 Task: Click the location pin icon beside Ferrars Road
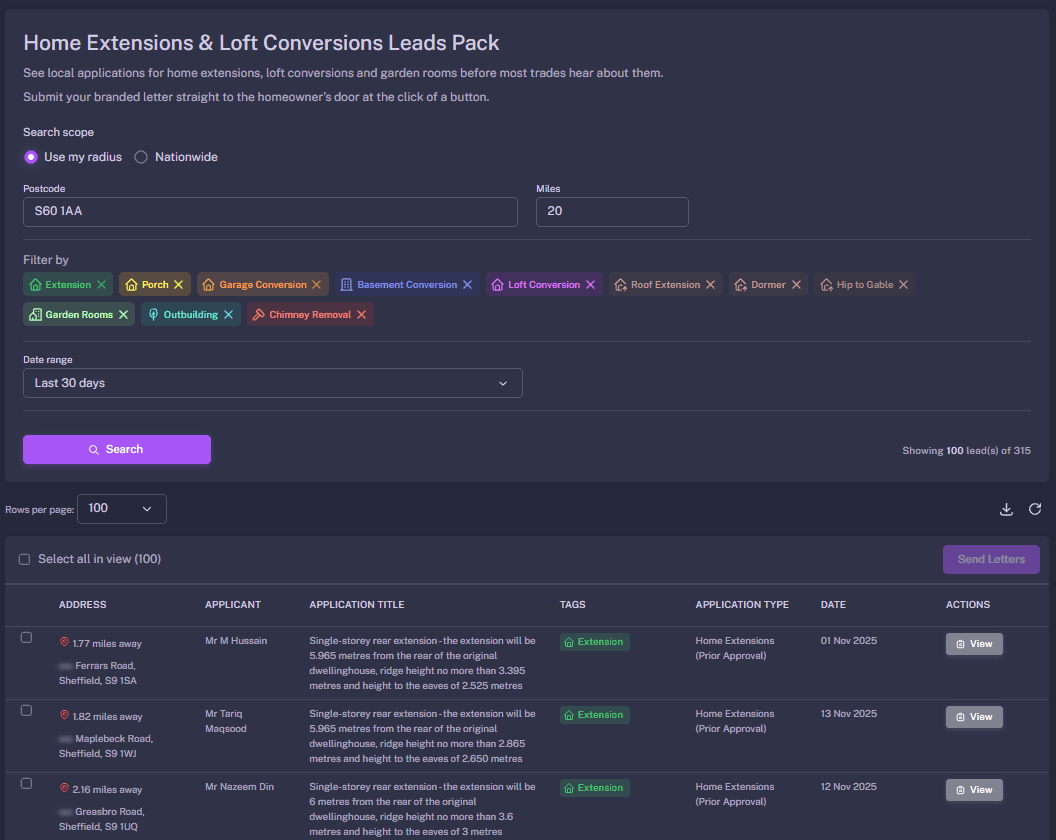(x=62, y=643)
